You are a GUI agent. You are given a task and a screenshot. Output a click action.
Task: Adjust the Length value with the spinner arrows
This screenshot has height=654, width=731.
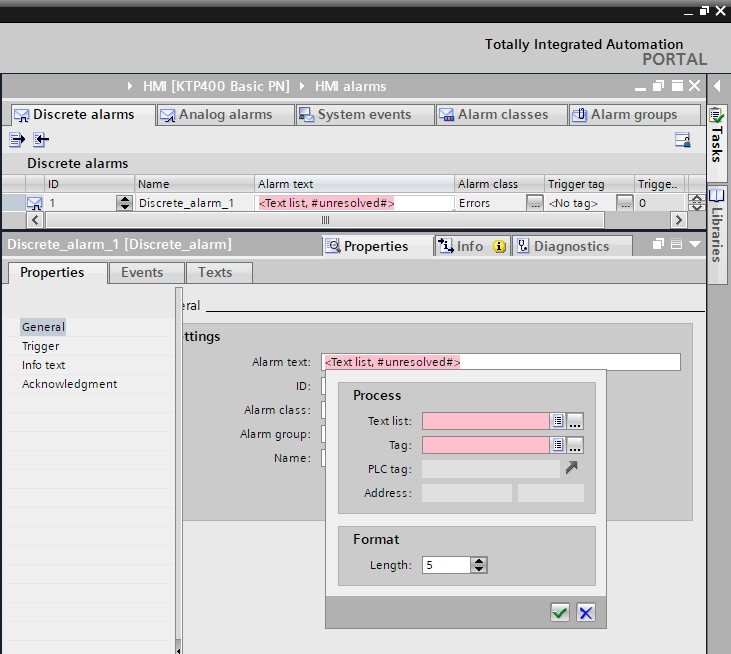[x=479, y=565]
